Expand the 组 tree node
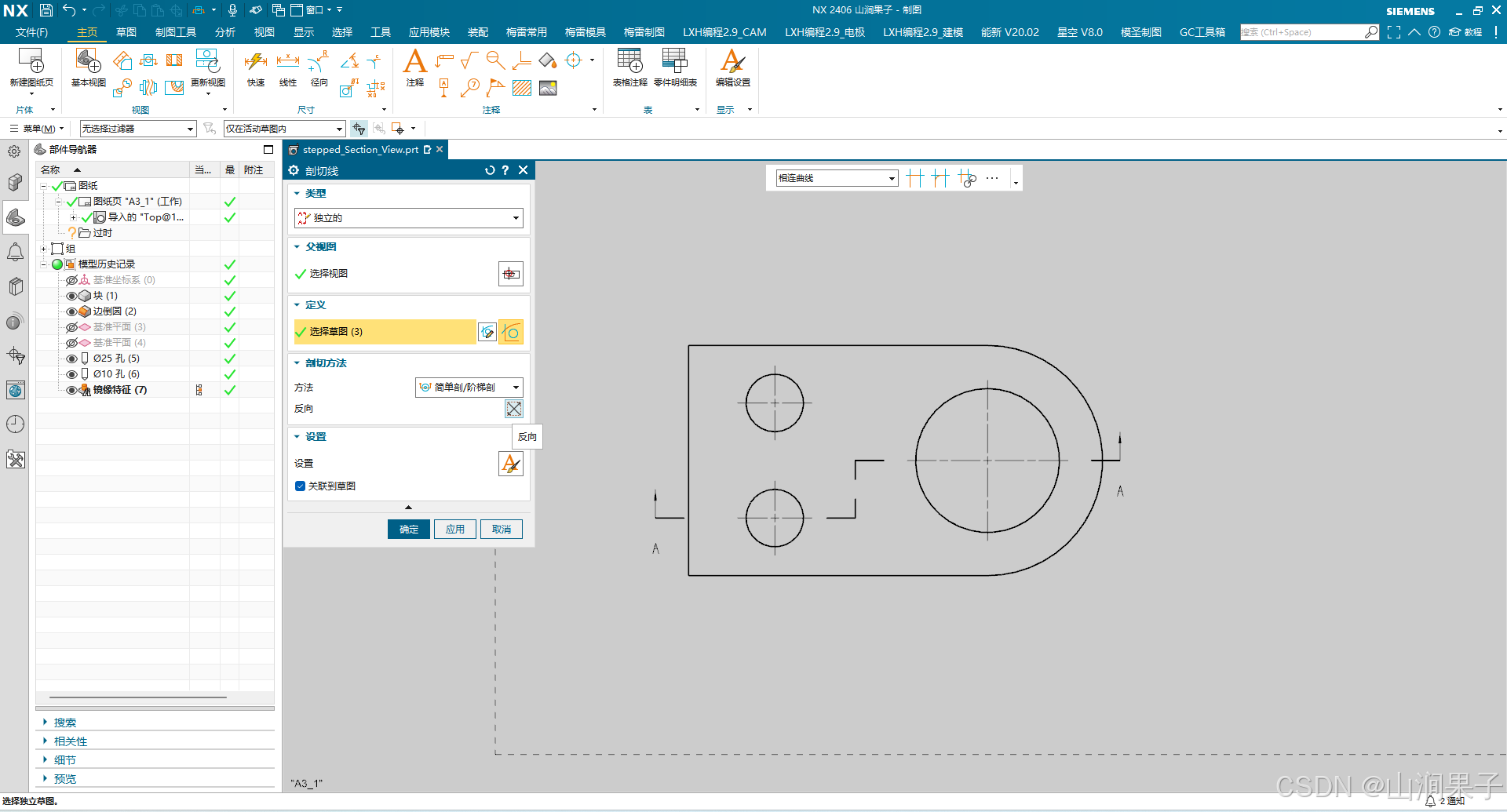This screenshot has width=1507, height=812. pos(44,249)
